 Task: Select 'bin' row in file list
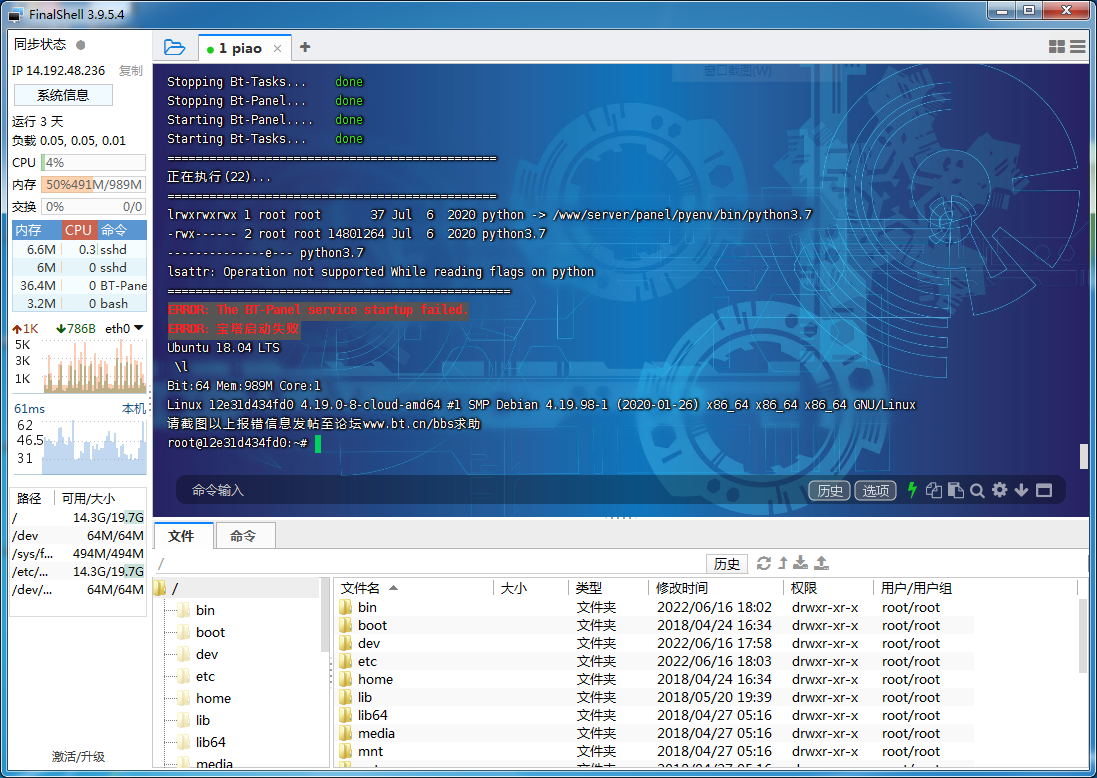(655, 607)
